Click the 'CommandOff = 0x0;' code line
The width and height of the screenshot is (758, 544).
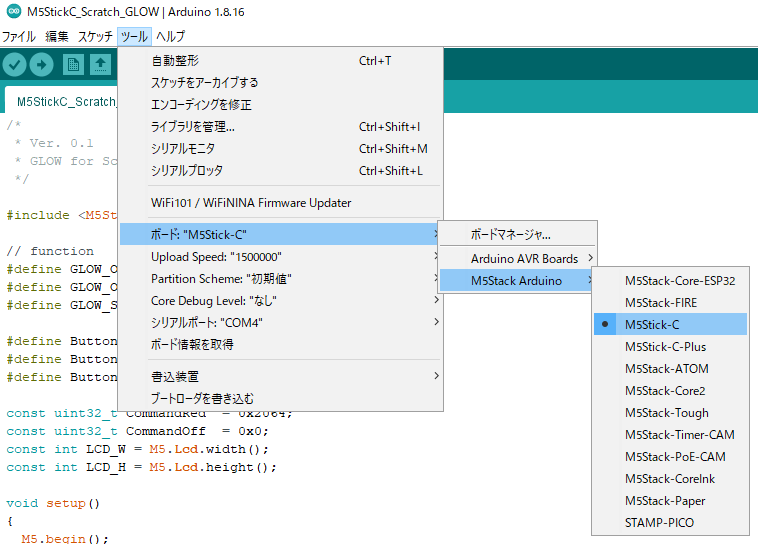tap(137, 431)
